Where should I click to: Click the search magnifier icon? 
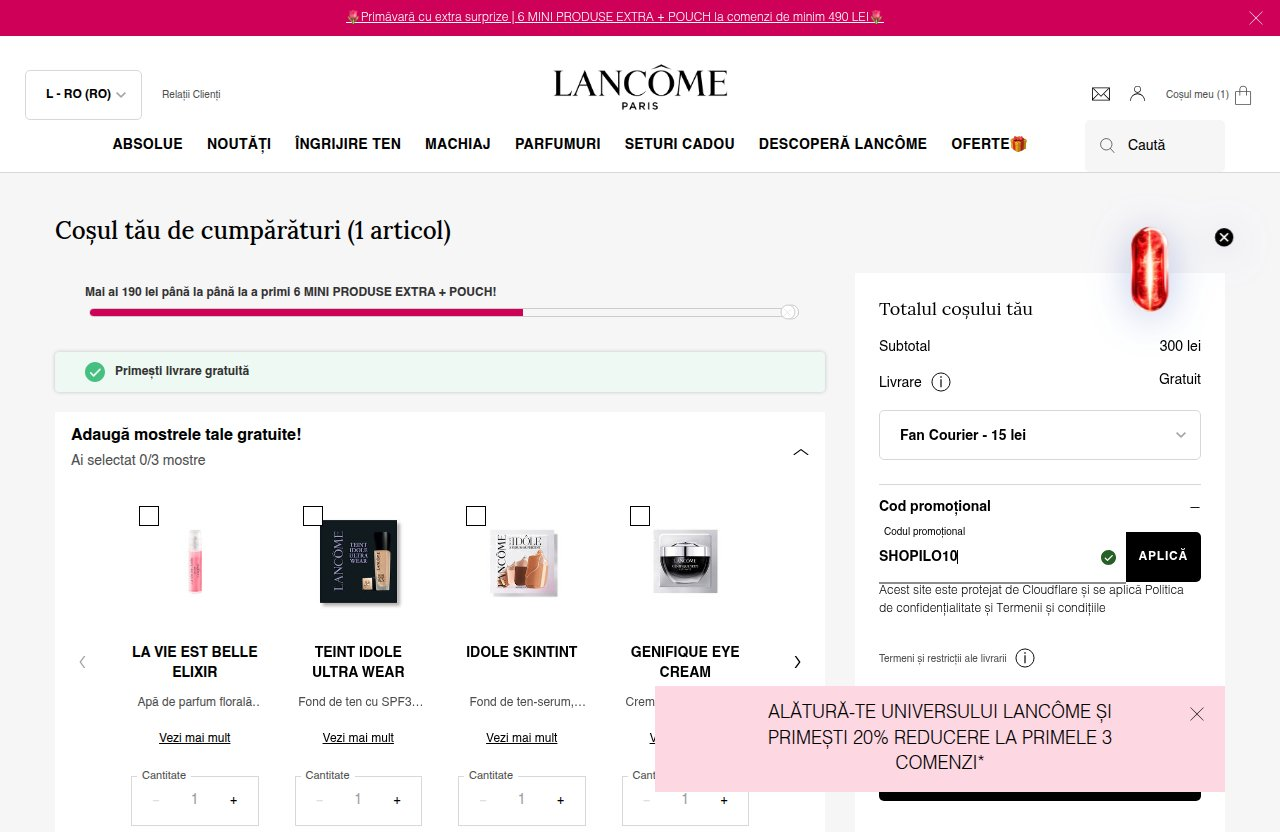click(x=1107, y=145)
